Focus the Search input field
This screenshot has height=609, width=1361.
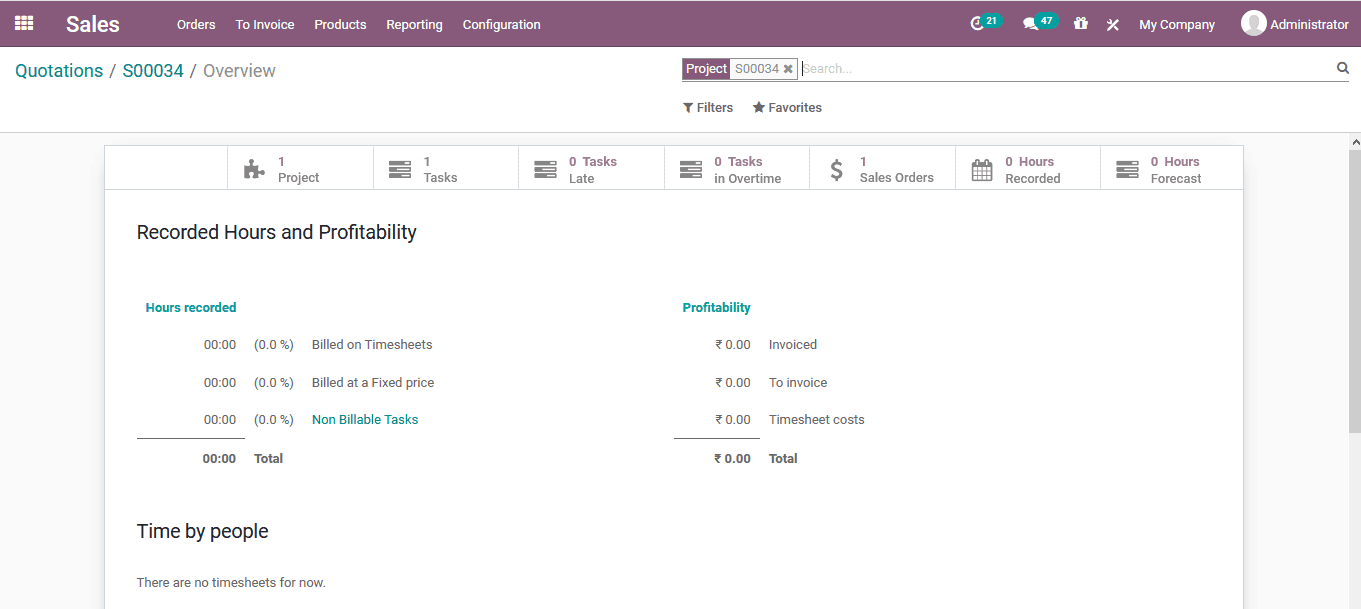(1066, 69)
